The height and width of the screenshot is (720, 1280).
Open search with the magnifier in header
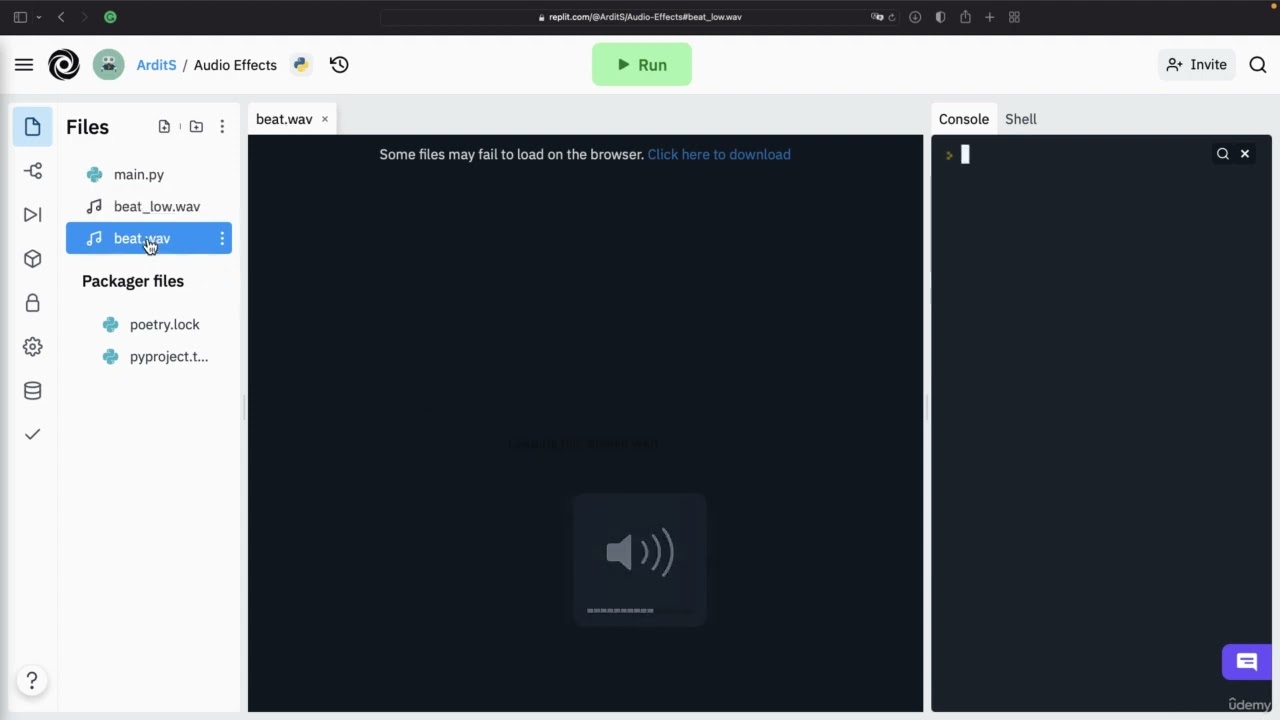1258,65
